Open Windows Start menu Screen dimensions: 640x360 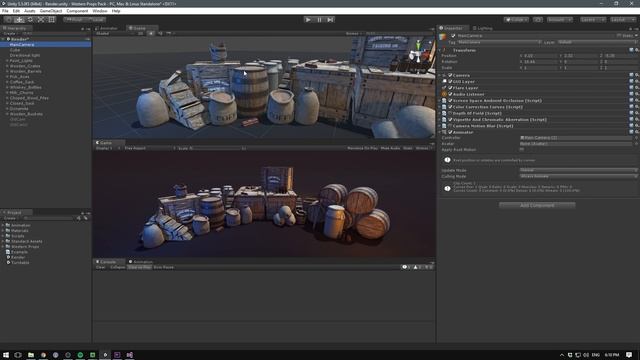point(6,355)
